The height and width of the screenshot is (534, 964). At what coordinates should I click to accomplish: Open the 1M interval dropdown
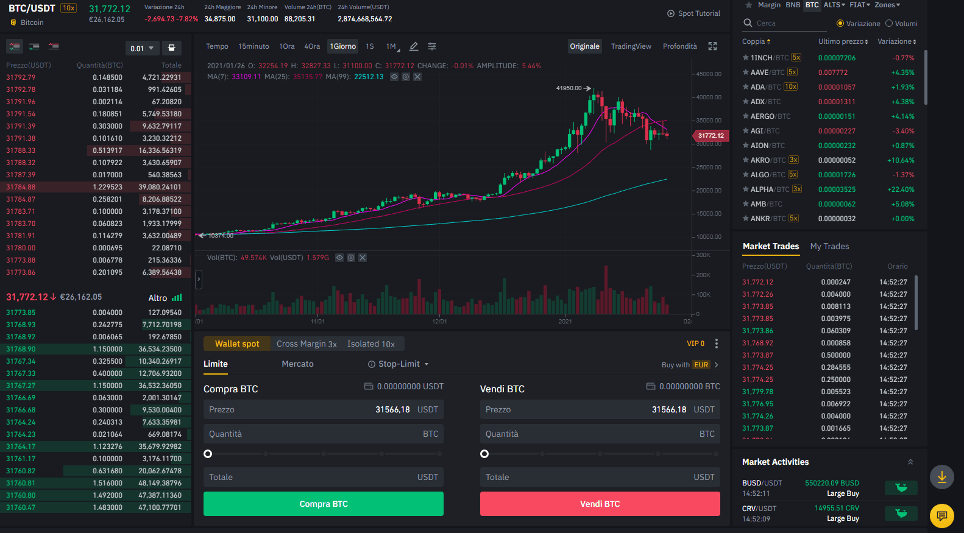coord(393,47)
